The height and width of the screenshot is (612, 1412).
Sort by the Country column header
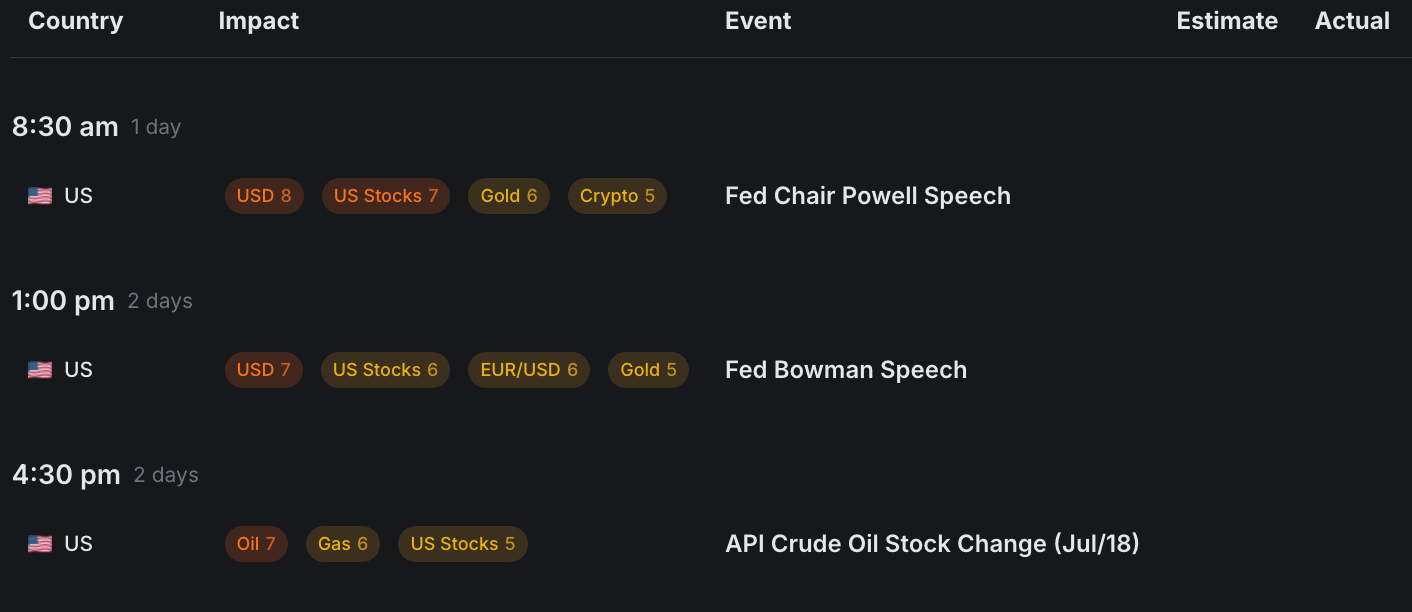pyautogui.click(x=76, y=21)
